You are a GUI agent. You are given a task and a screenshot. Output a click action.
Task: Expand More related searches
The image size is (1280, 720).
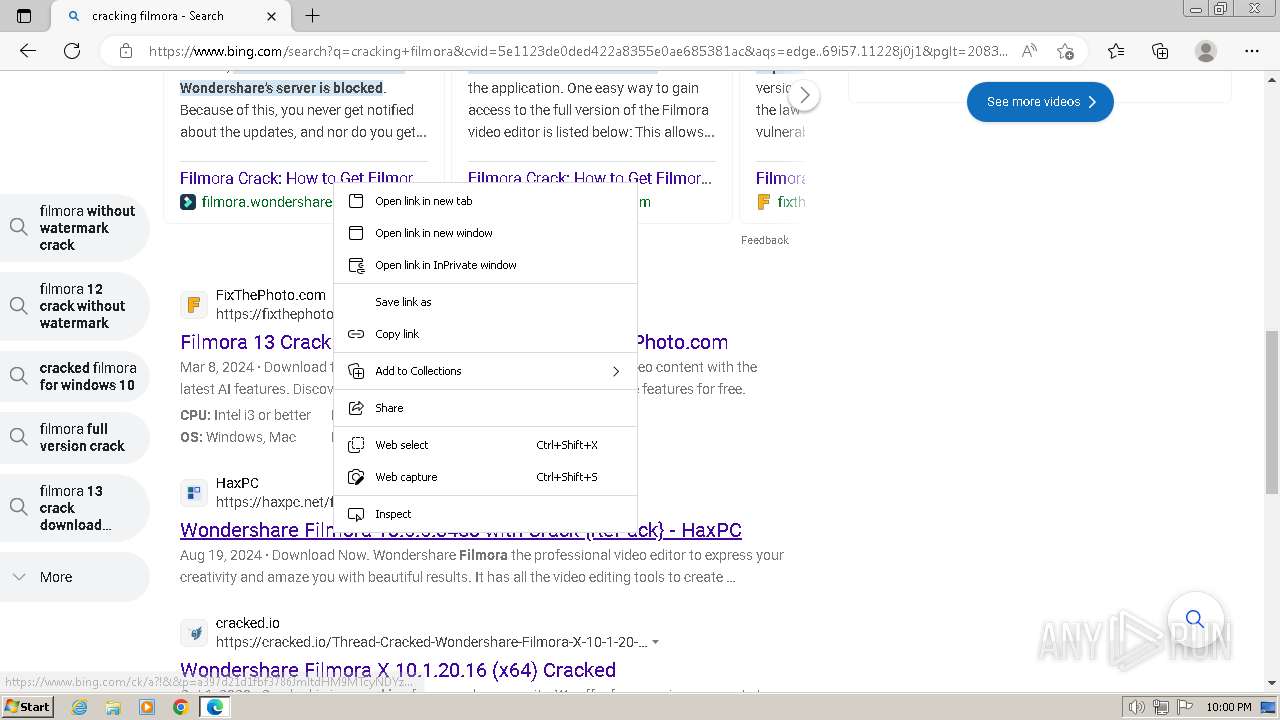pos(75,577)
